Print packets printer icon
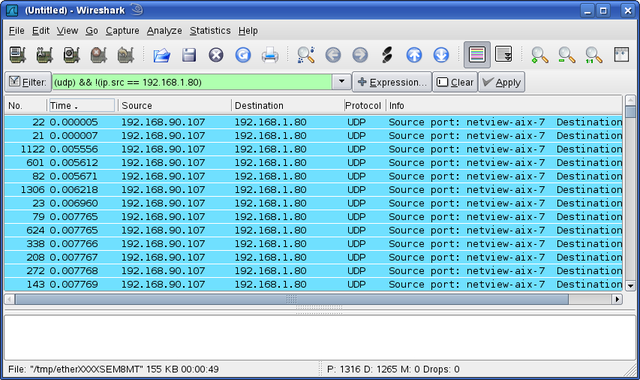This screenshot has width=640, height=380. coord(270,55)
